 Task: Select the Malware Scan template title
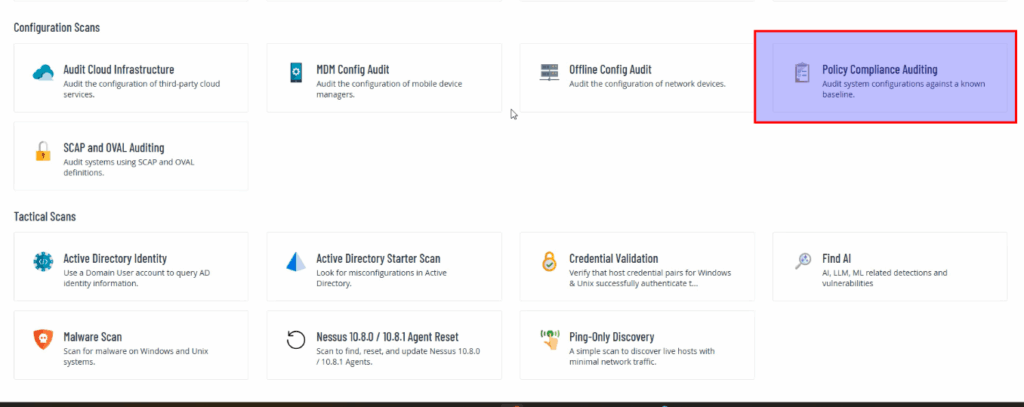coord(92,337)
